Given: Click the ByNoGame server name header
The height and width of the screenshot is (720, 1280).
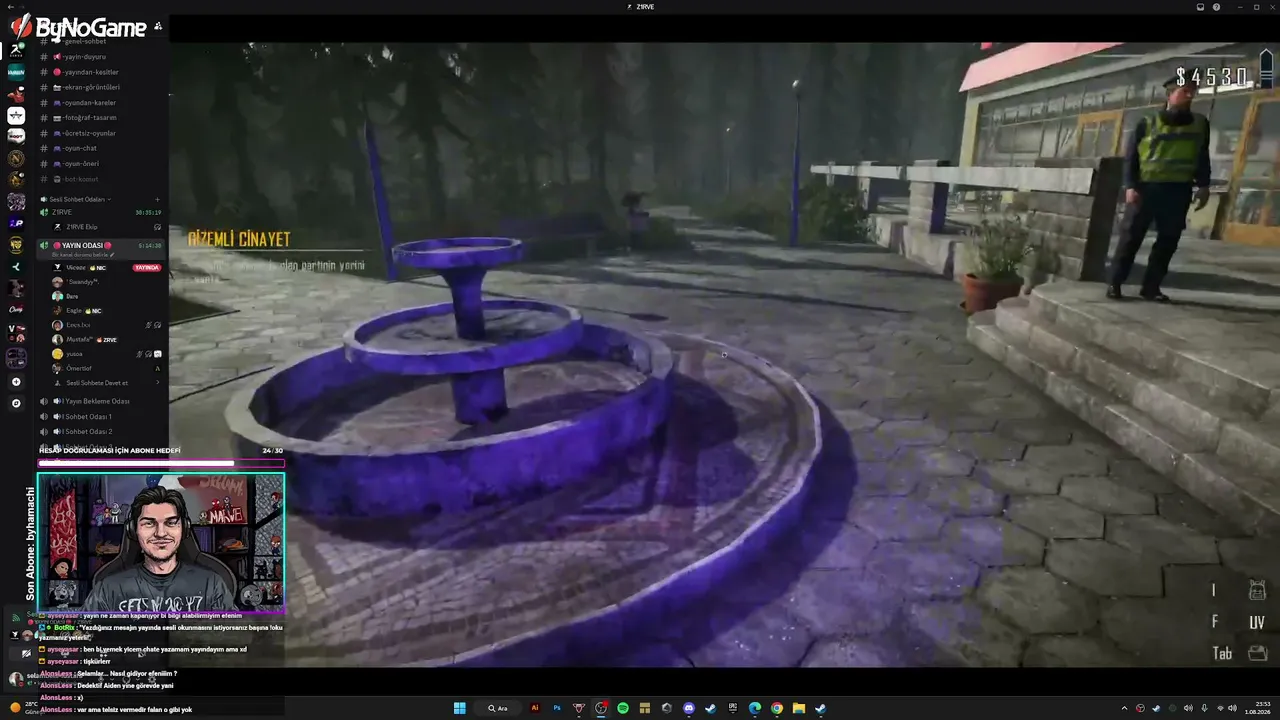Looking at the screenshot, I should coord(91,28).
